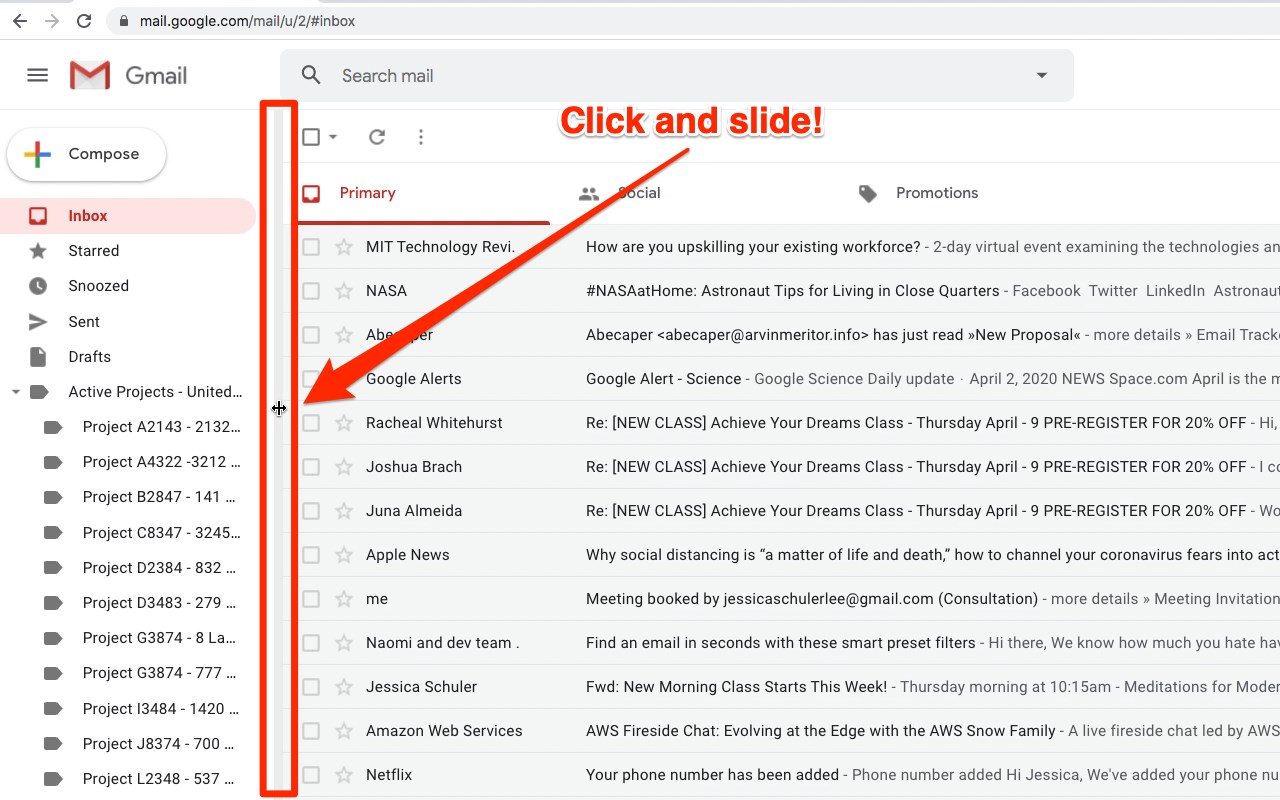1280x800 pixels.
Task: Click the refresh inbox icon
Action: 377,137
